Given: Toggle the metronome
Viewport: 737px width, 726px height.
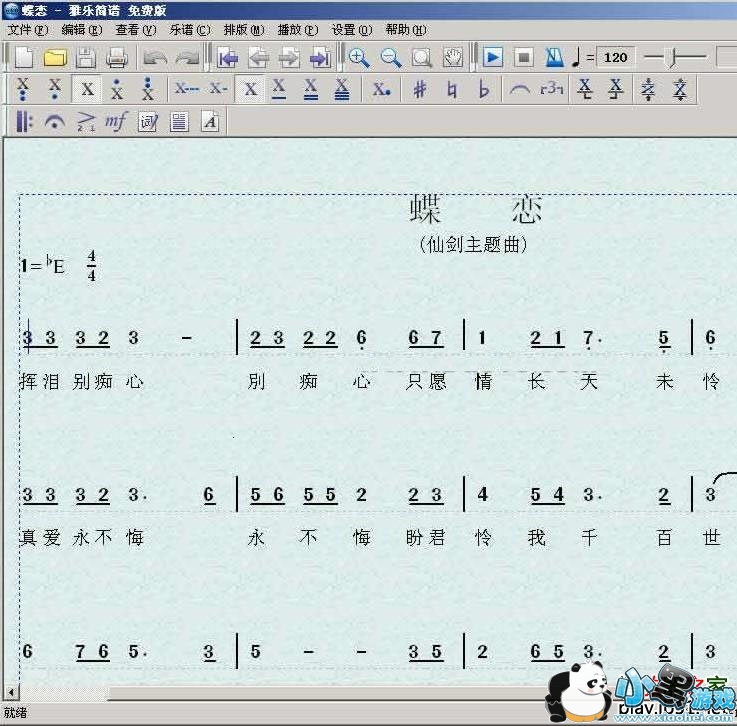Looking at the screenshot, I should [x=554, y=58].
